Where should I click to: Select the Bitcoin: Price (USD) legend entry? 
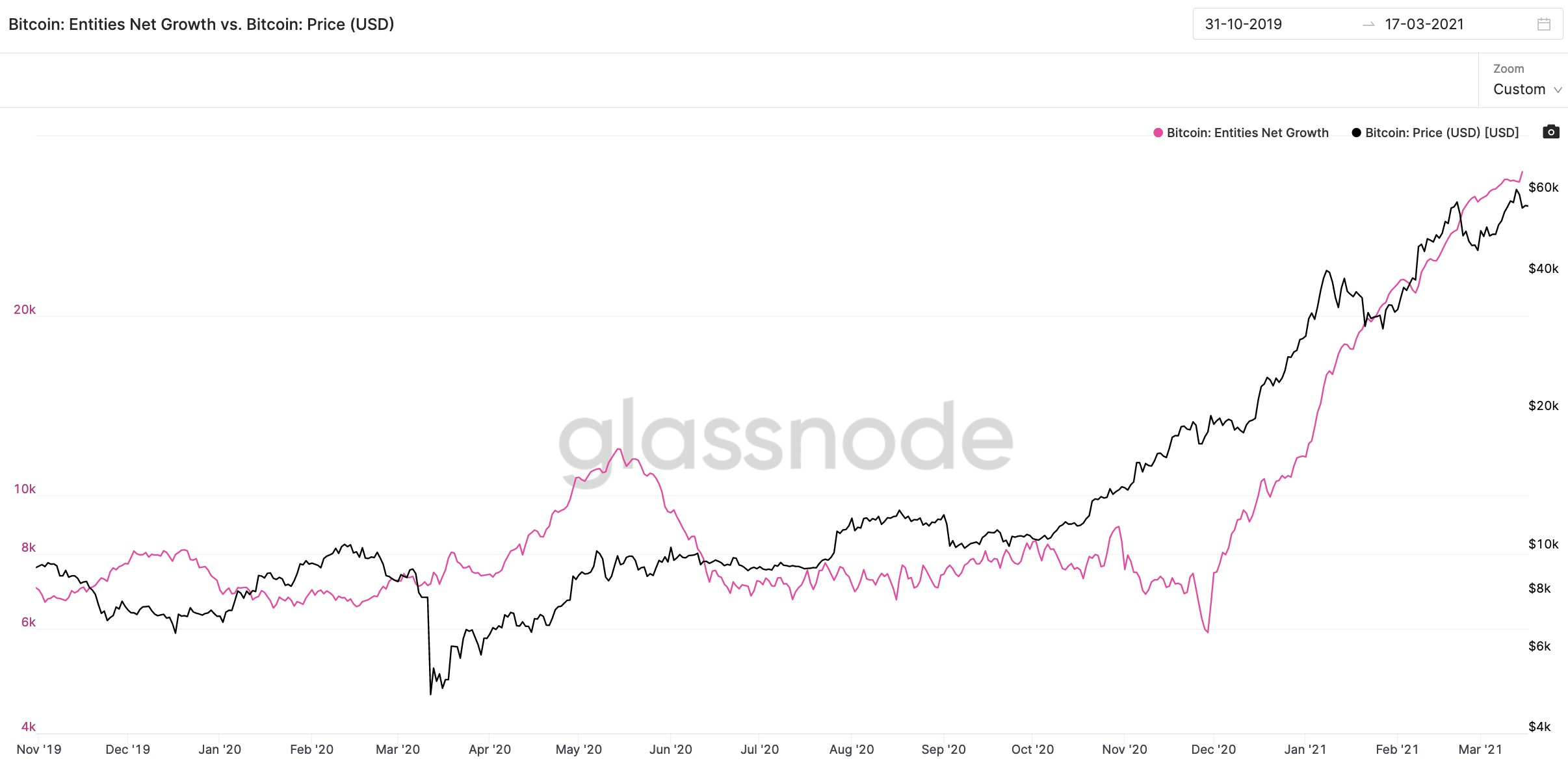coord(1441,133)
